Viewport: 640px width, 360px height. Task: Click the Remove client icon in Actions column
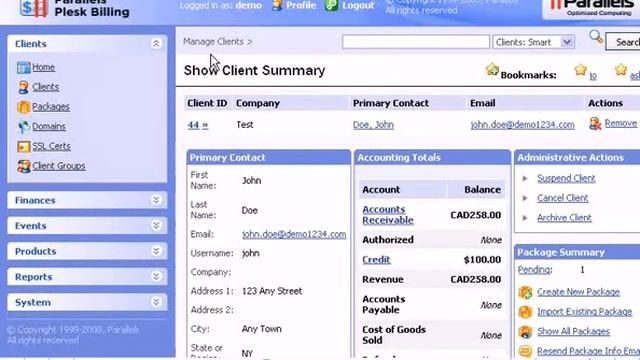595,123
